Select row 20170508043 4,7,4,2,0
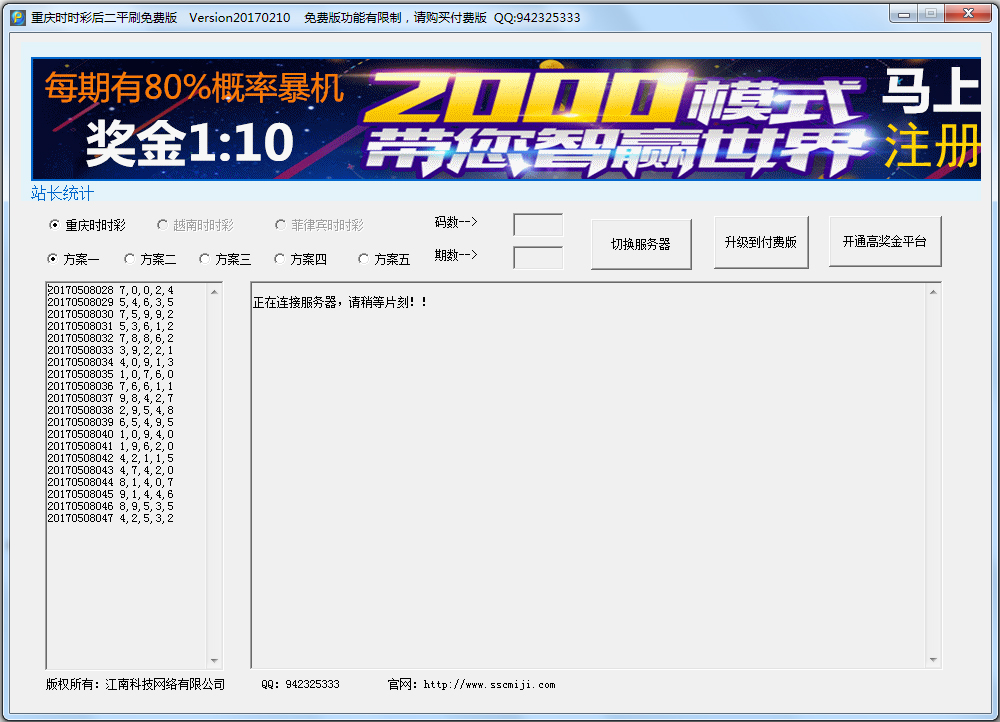 110,470
